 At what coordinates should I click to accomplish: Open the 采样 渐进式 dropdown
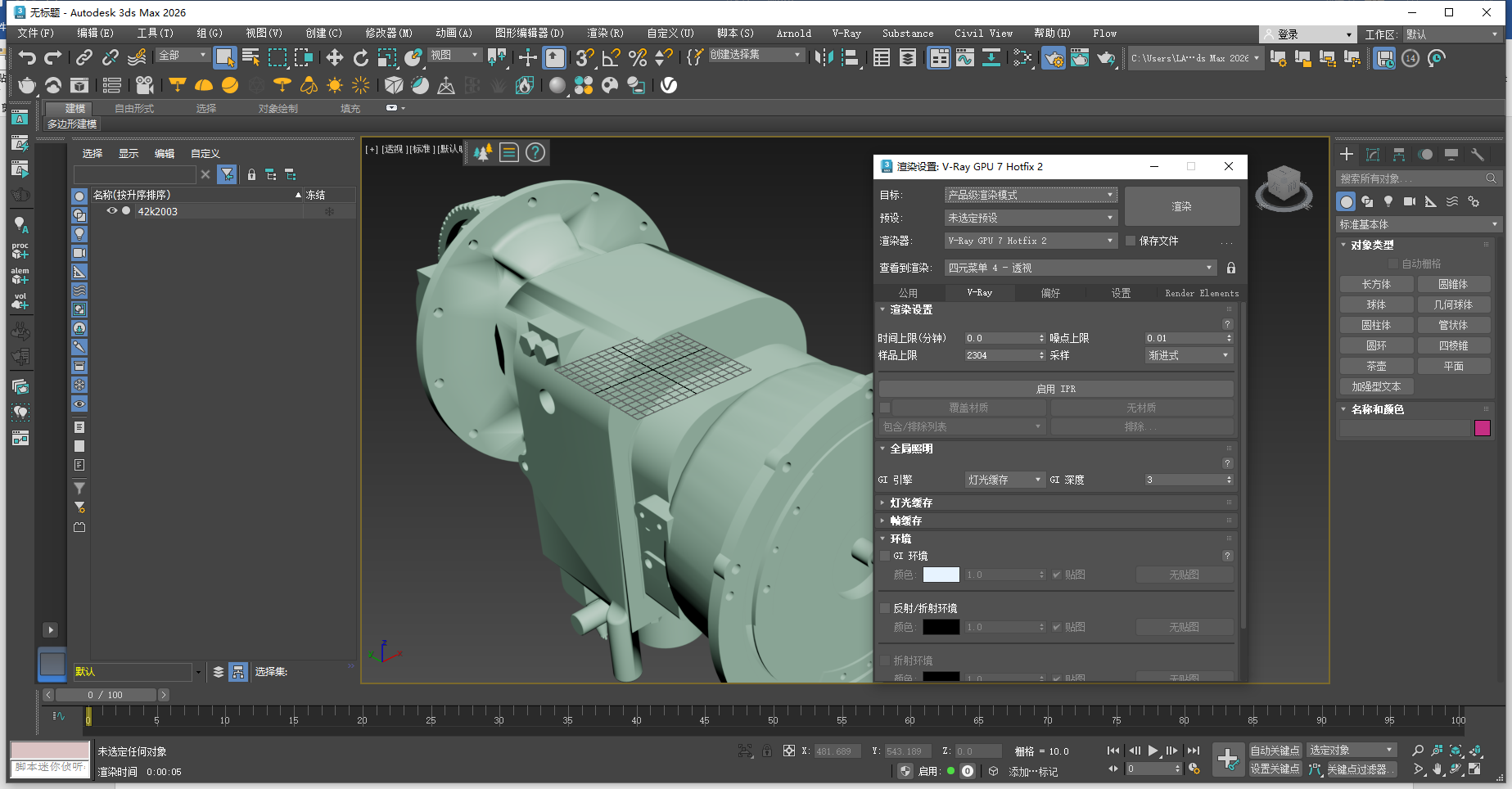1189,355
